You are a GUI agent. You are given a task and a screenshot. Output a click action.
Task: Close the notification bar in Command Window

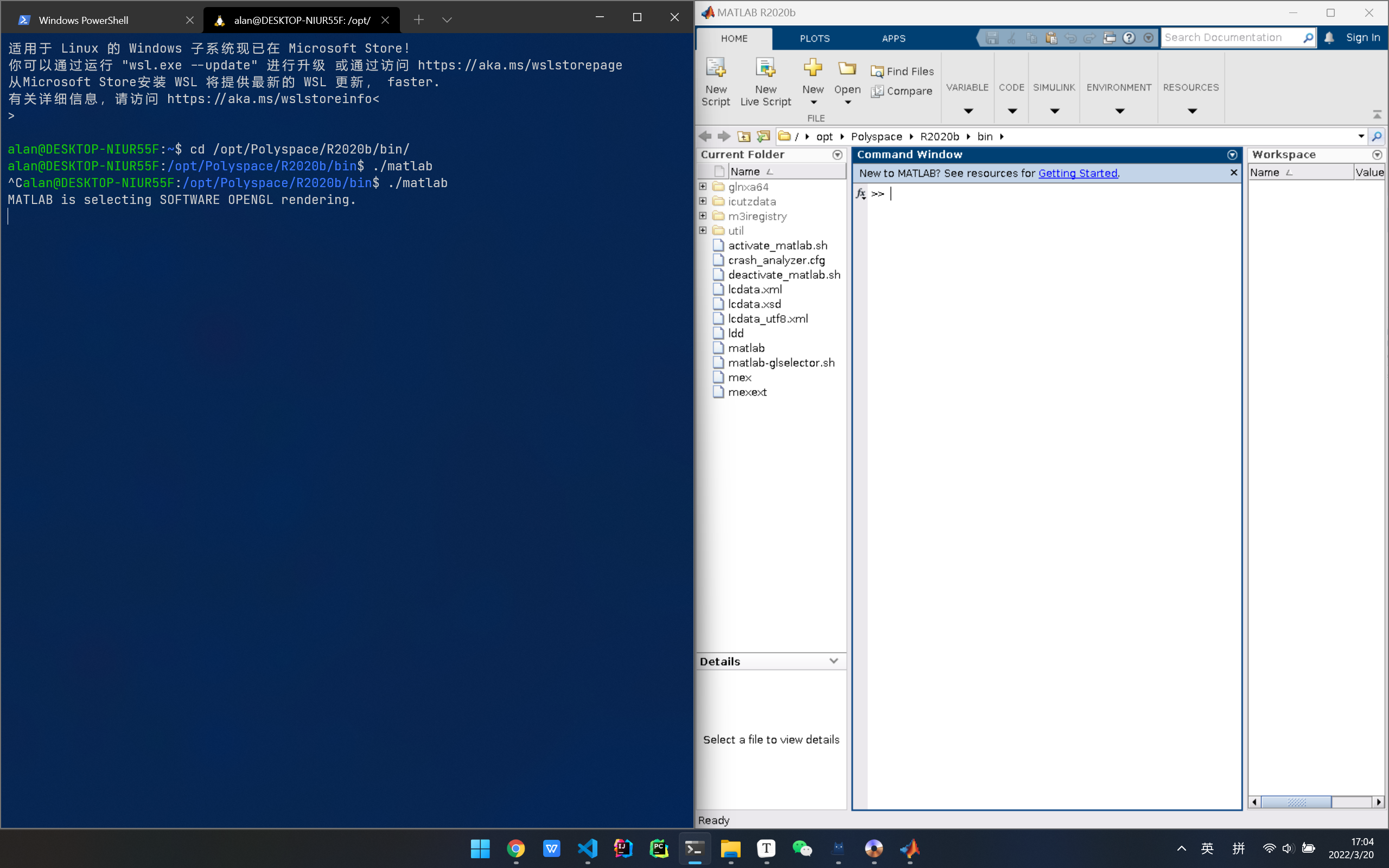tap(1234, 172)
